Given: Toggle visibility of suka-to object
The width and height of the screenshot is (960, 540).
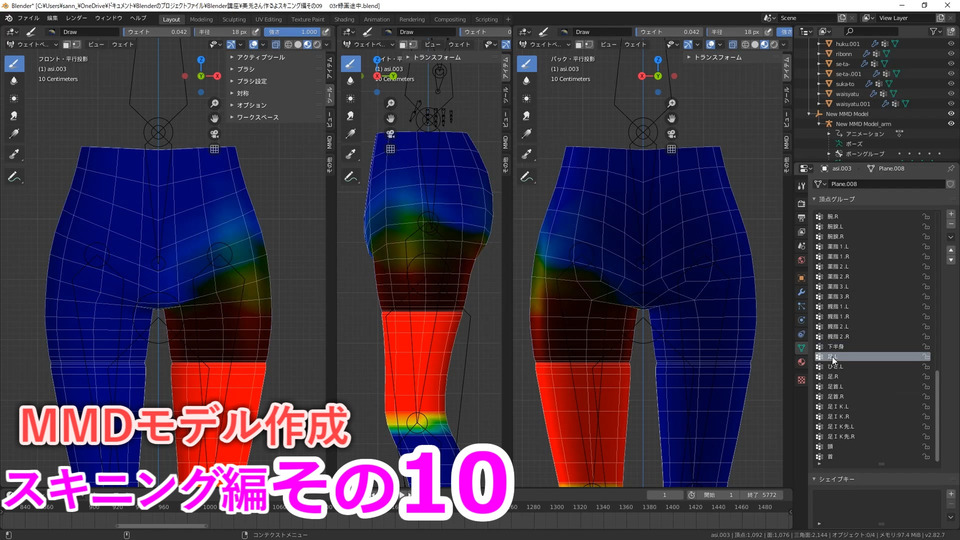Looking at the screenshot, I should [951, 84].
